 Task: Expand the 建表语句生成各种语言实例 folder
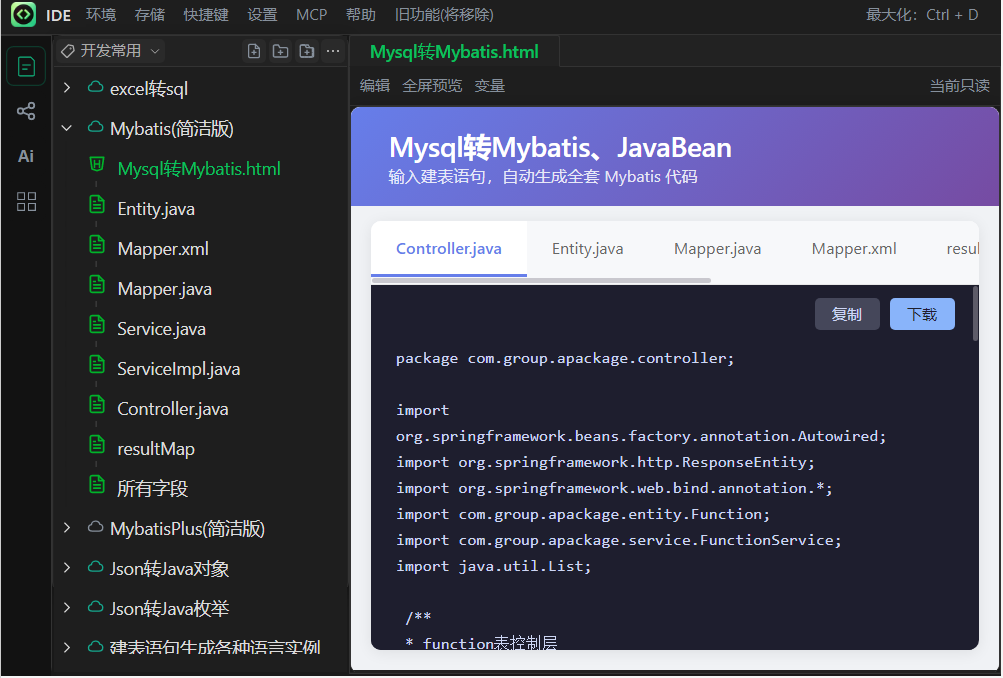(x=67, y=647)
